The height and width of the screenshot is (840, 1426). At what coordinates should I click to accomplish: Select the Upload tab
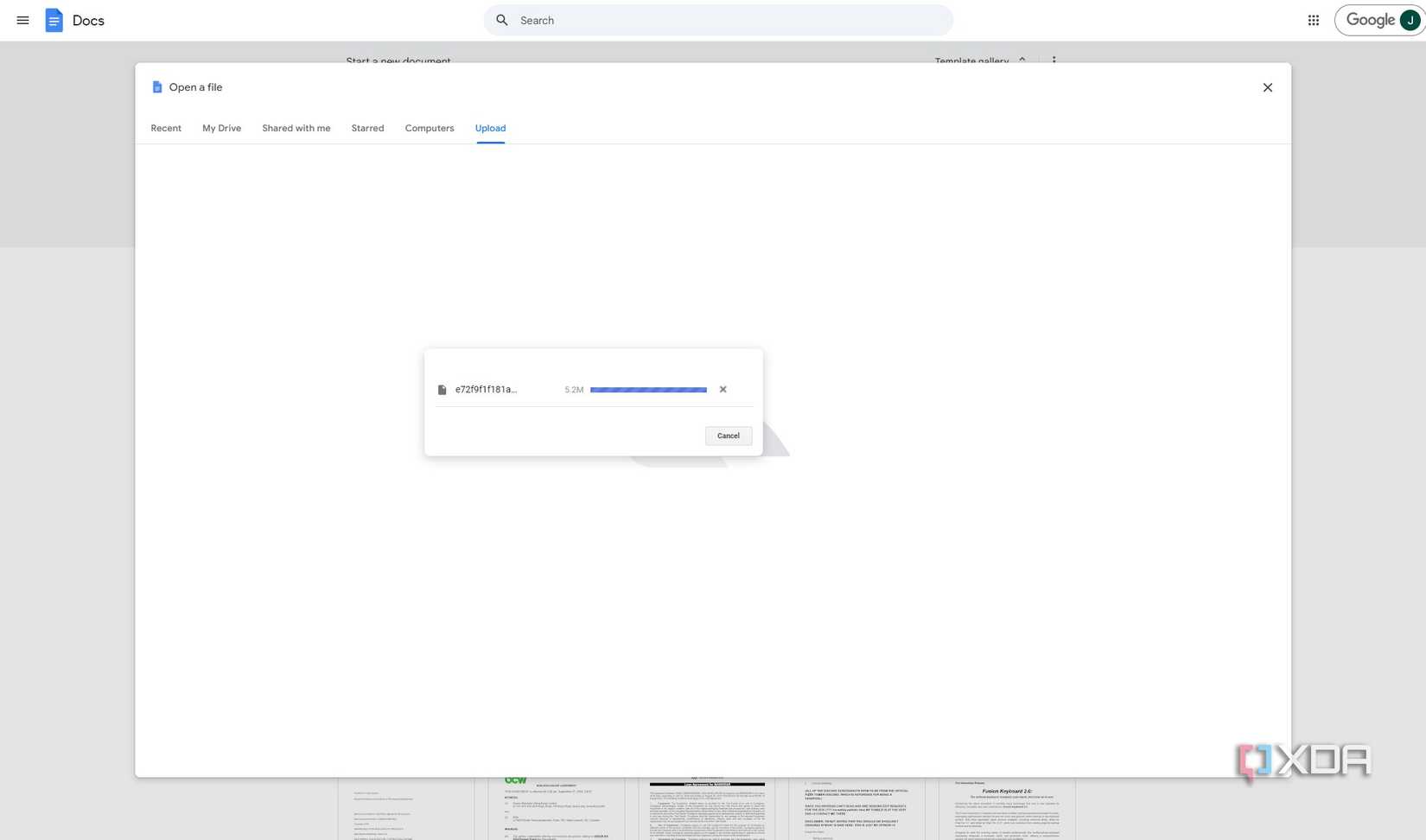(x=489, y=128)
